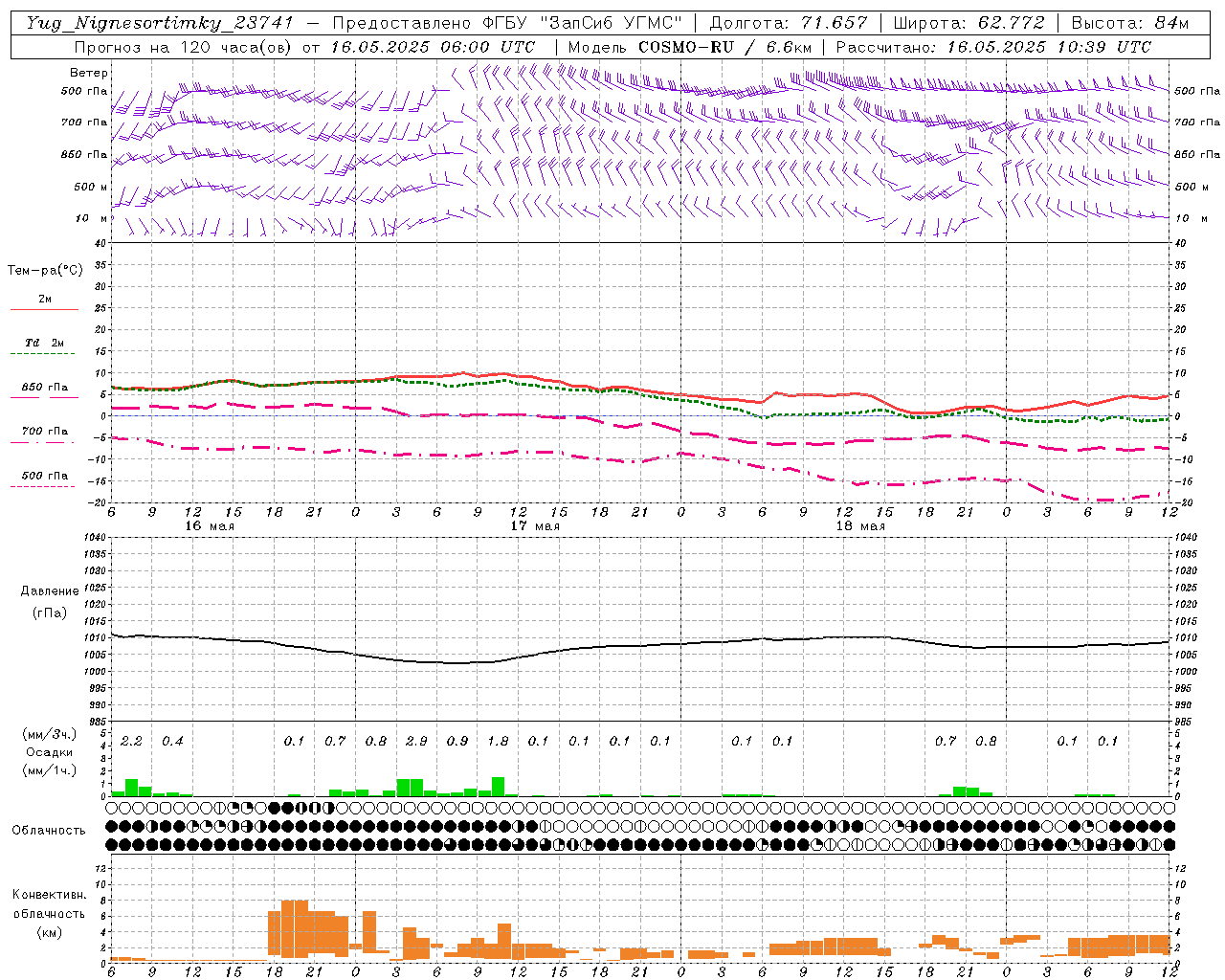This screenshot has height=980, width=1225.
Task: Click the Ветер wind panel label
Action: (x=89, y=73)
